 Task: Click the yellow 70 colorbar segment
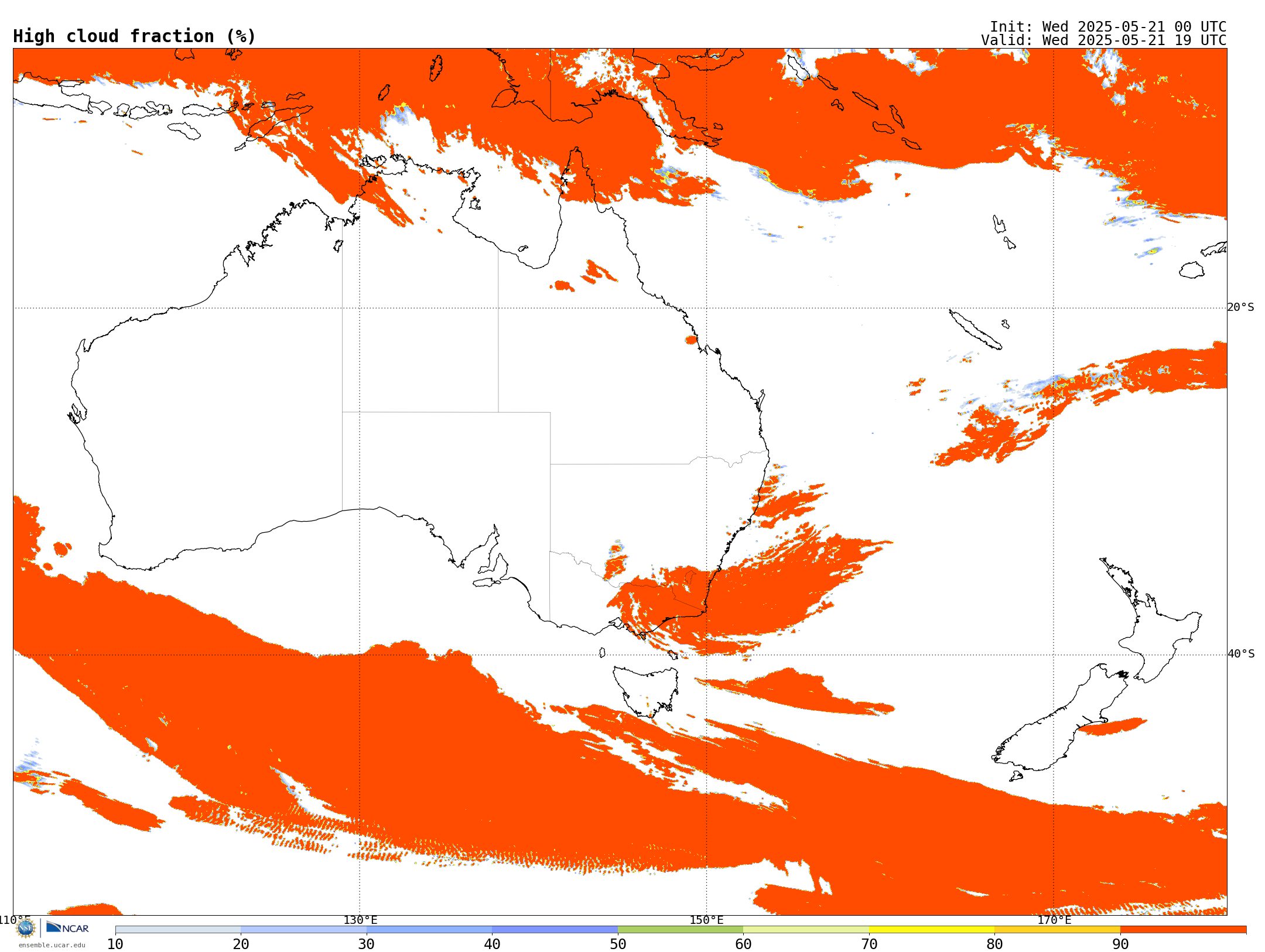[x=932, y=930]
